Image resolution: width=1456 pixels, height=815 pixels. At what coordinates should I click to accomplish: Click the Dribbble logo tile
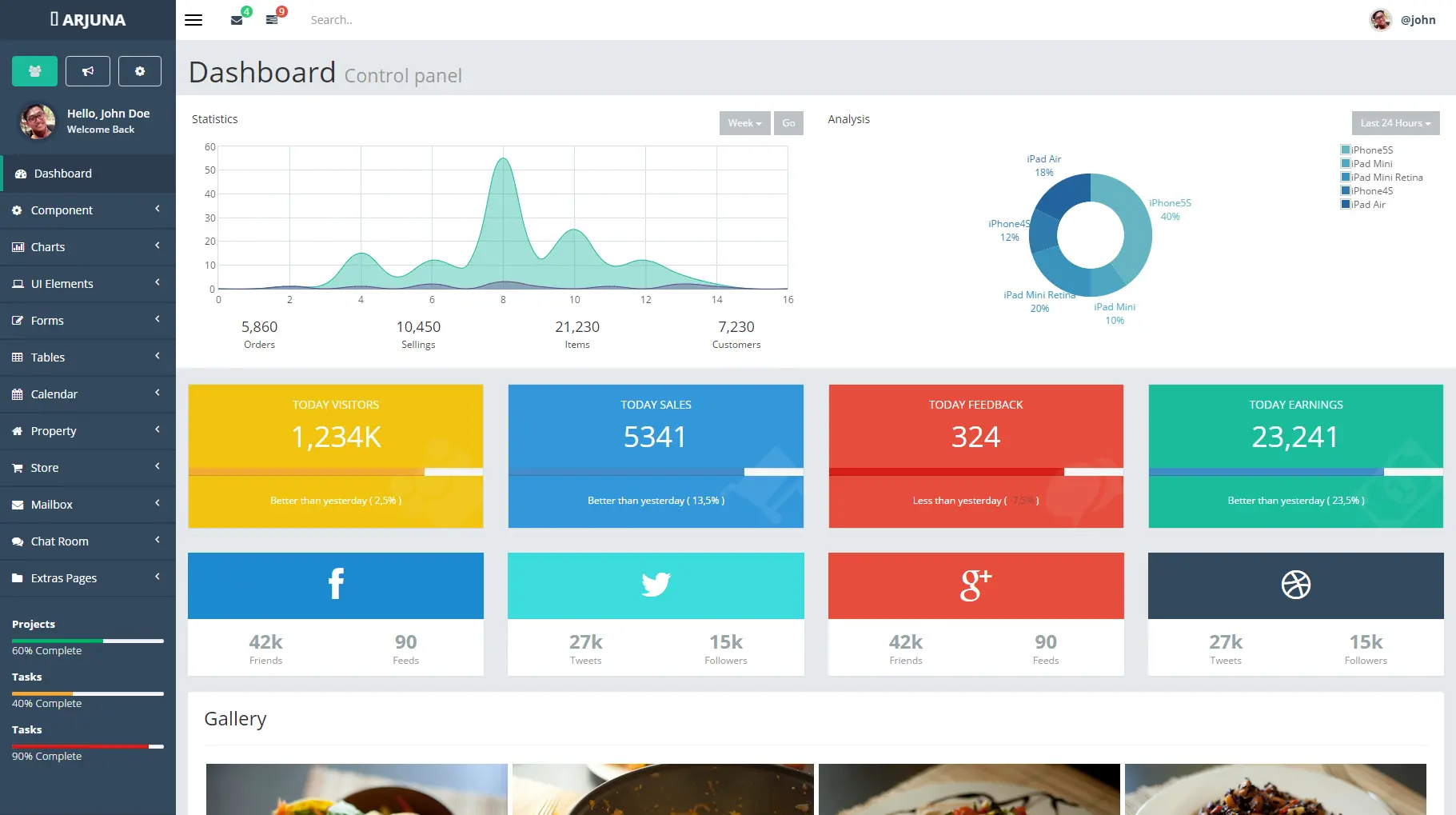pos(1296,585)
